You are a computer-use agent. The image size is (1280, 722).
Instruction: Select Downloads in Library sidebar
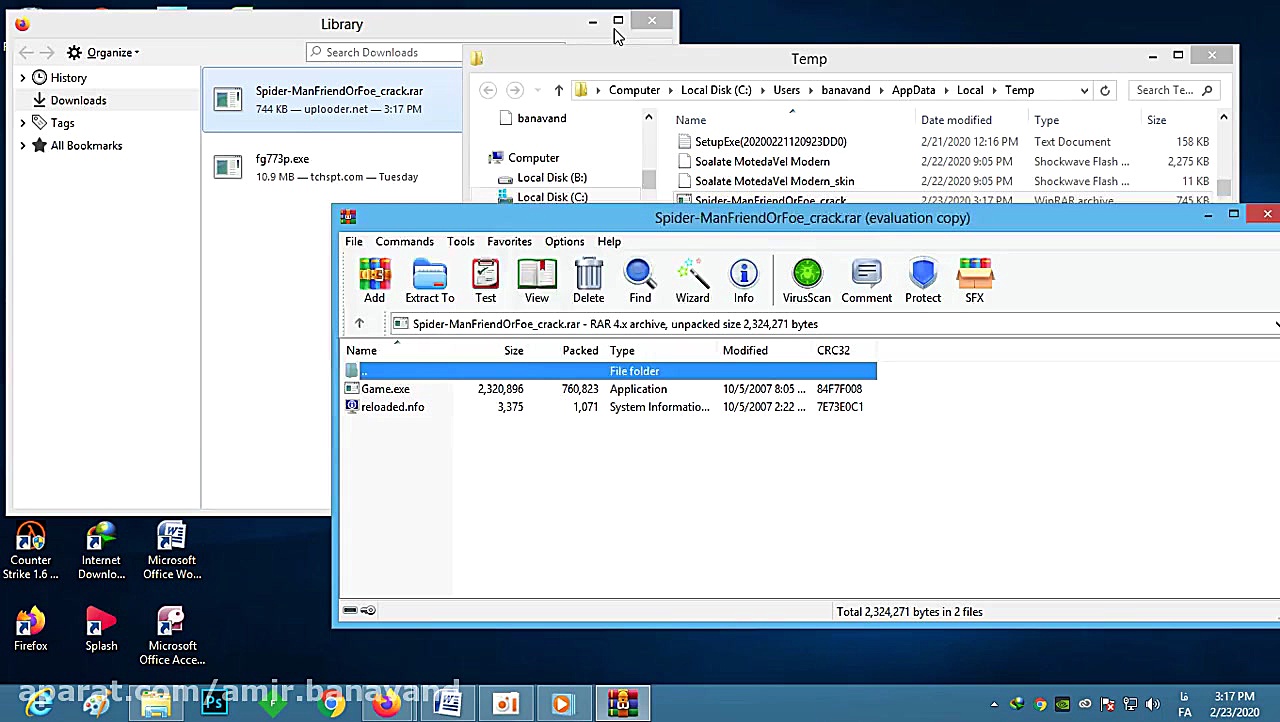pos(78,101)
